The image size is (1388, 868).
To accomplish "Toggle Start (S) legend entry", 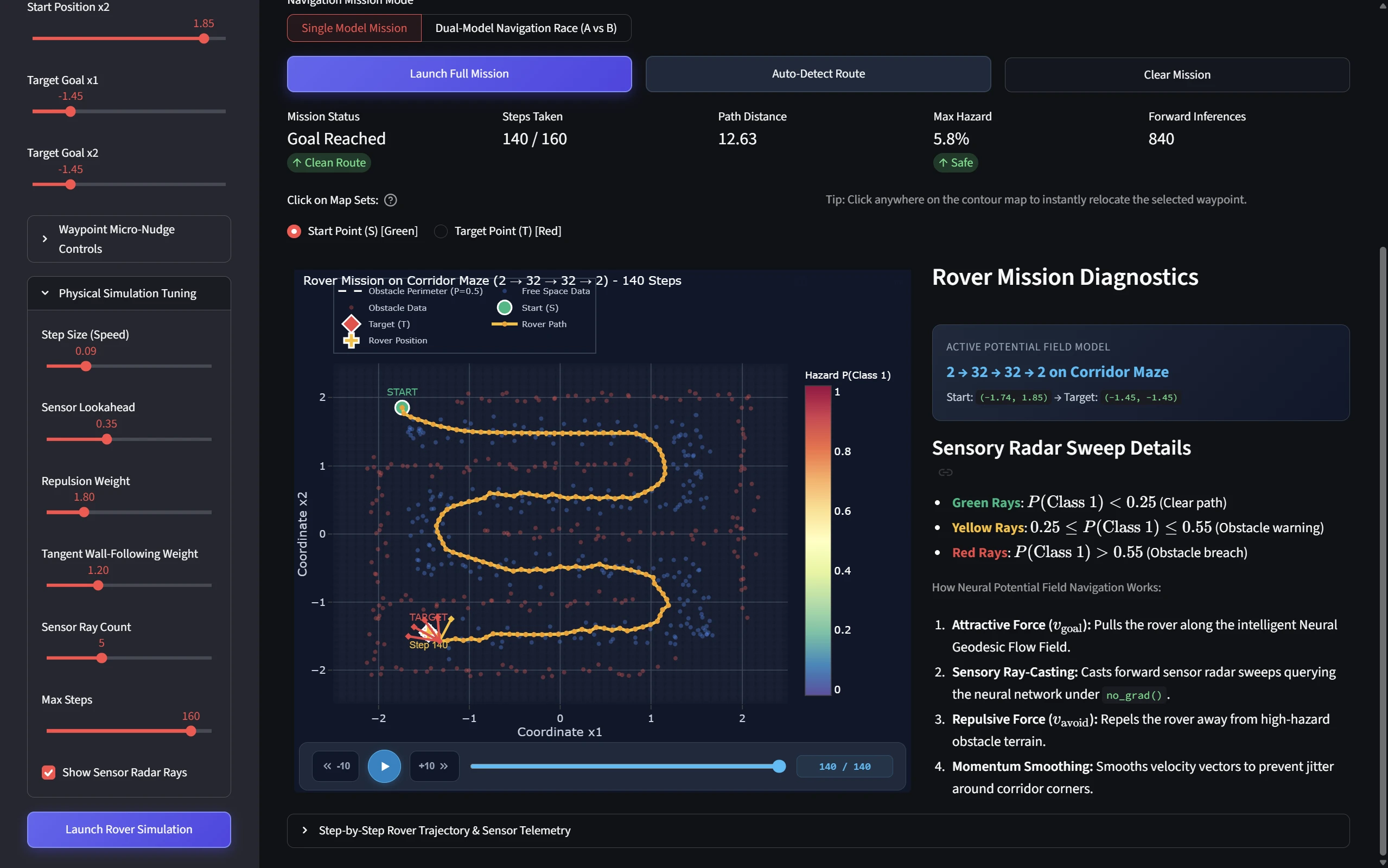I will pos(528,308).
